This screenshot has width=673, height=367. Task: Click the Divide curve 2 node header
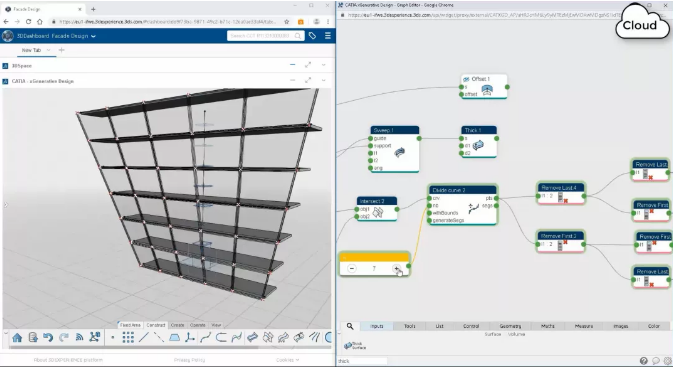(463, 190)
